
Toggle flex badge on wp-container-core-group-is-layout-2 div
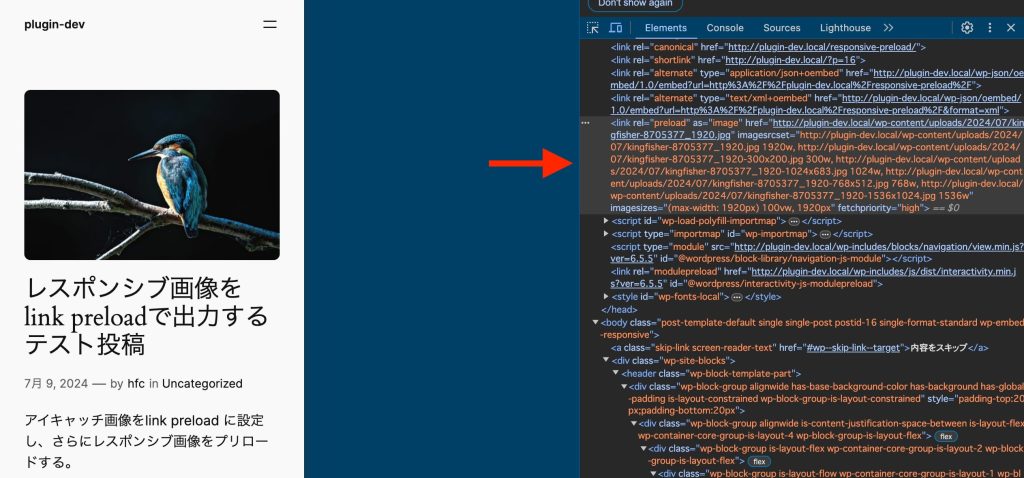(758, 462)
